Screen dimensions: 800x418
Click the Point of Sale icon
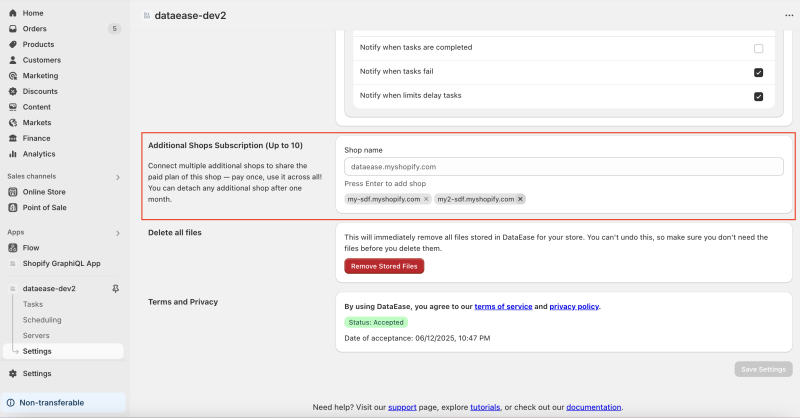pos(13,208)
